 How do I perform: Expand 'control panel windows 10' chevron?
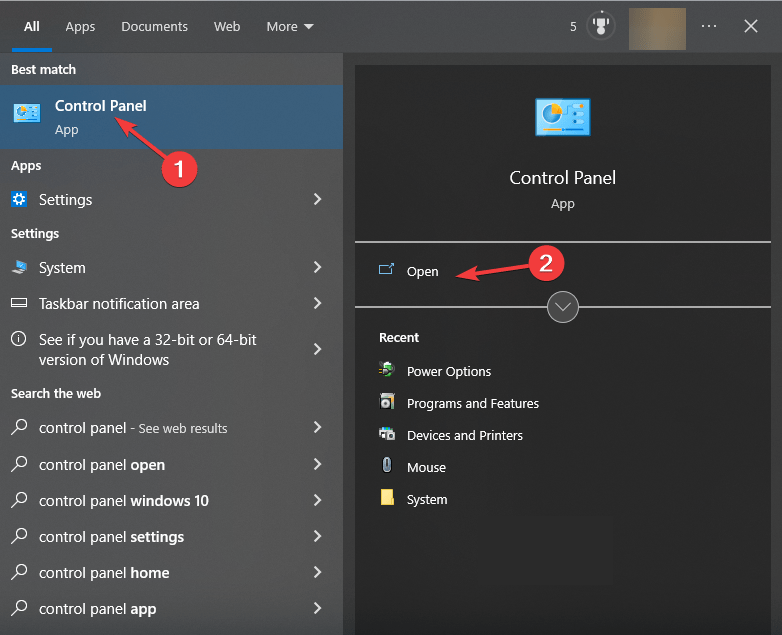318,500
